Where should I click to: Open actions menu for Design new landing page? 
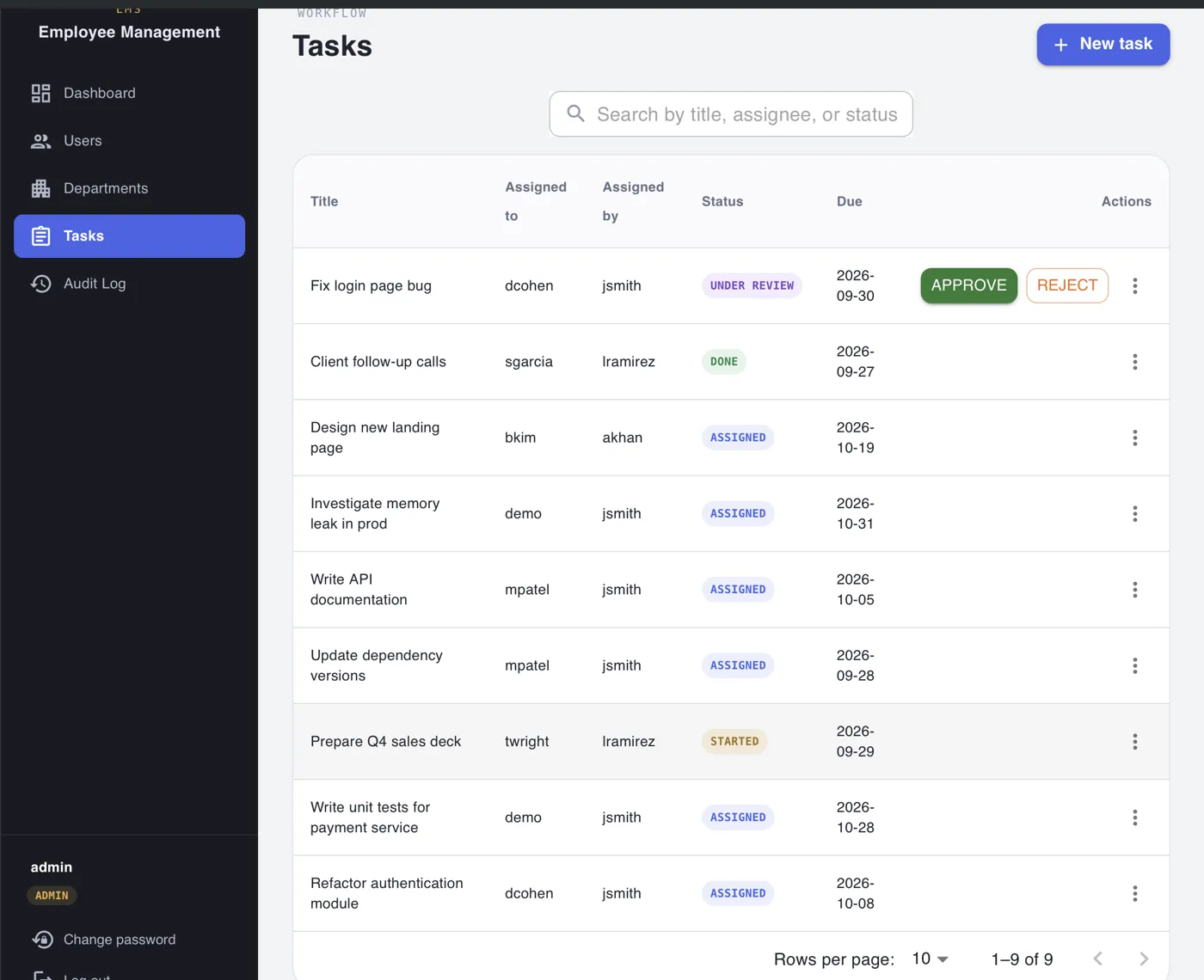pos(1135,438)
